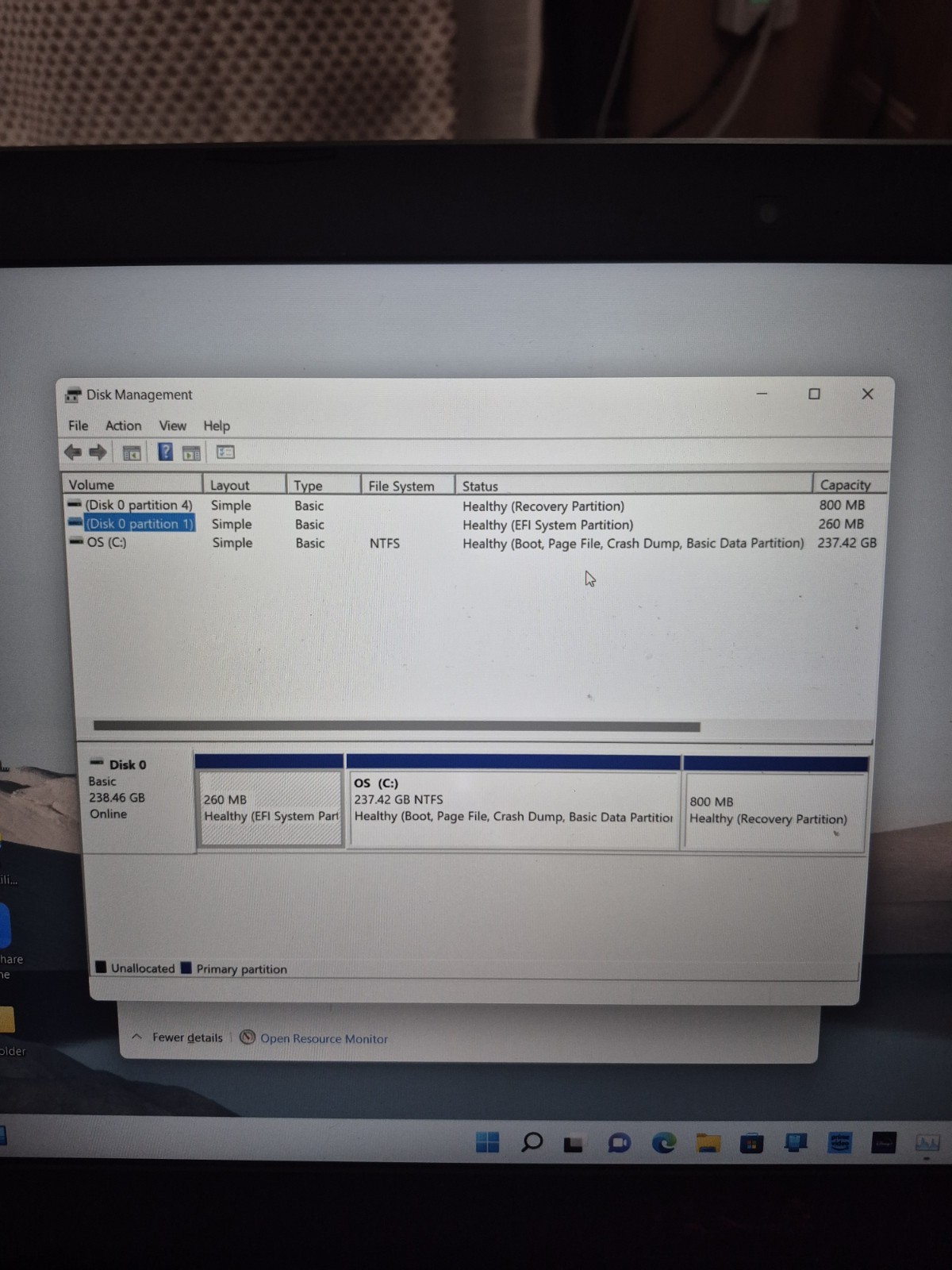This screenshot has width=952, height=1270.
Task: Click the 260 MB capacity cell in list
Action: [x=841, y=524]
